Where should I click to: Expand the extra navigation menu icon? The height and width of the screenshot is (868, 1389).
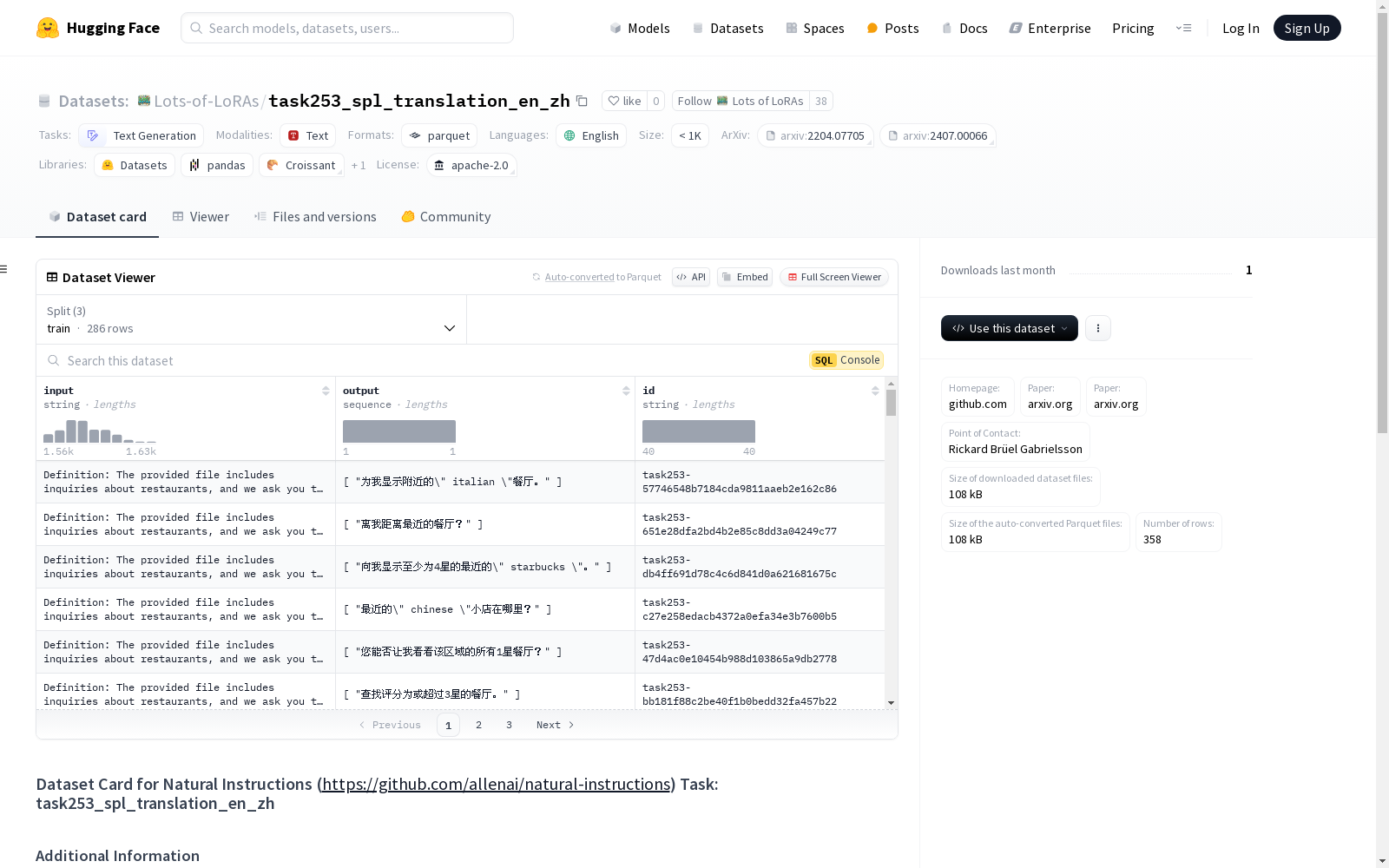point(1183,28)
